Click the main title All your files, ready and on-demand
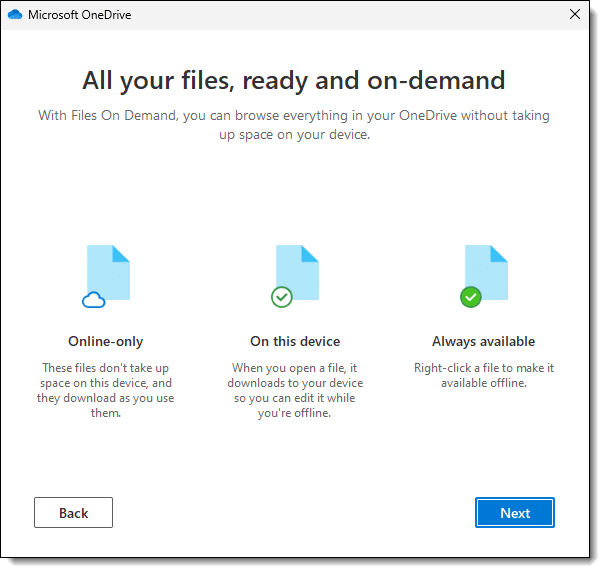This screenshot has width=605, height=573. 294,81
